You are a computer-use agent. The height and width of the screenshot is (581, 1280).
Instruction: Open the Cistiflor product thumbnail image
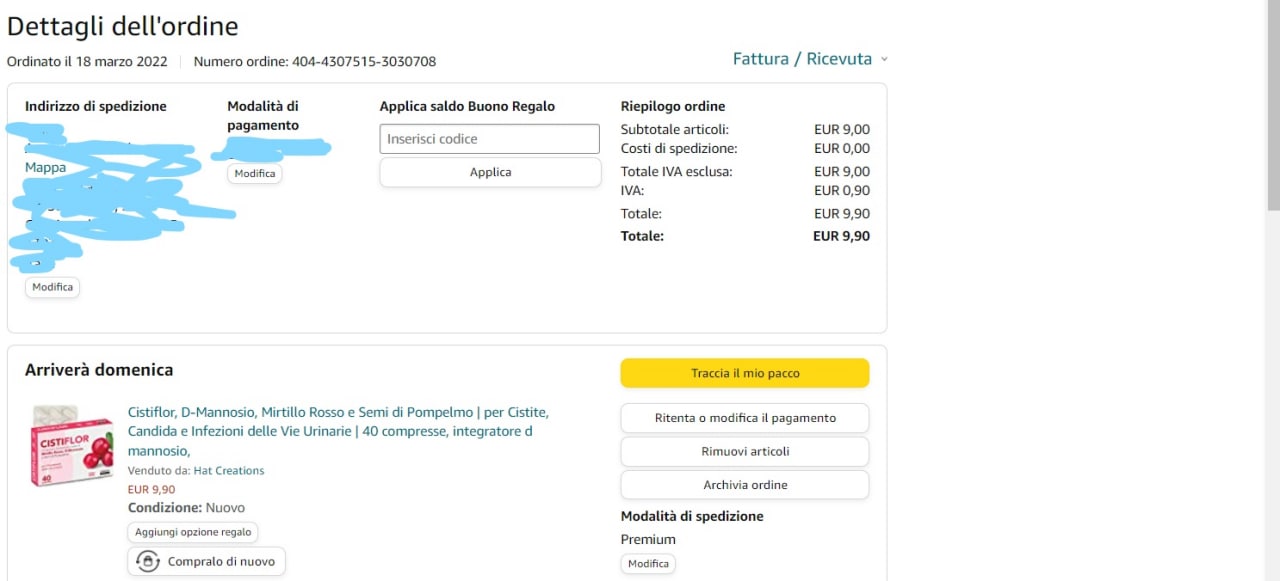tap(71, 445)
